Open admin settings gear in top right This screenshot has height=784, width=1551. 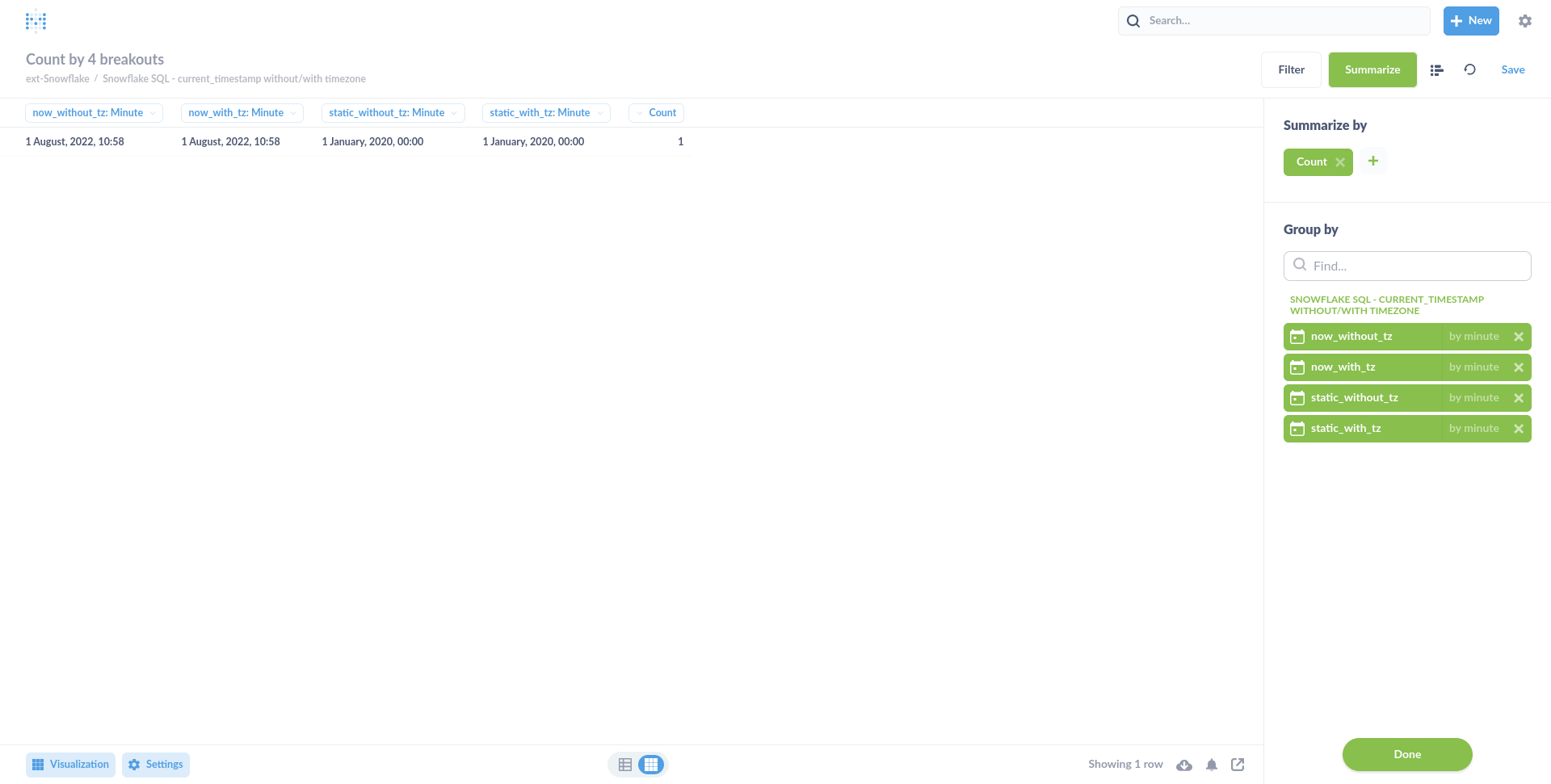(1525, 20)
